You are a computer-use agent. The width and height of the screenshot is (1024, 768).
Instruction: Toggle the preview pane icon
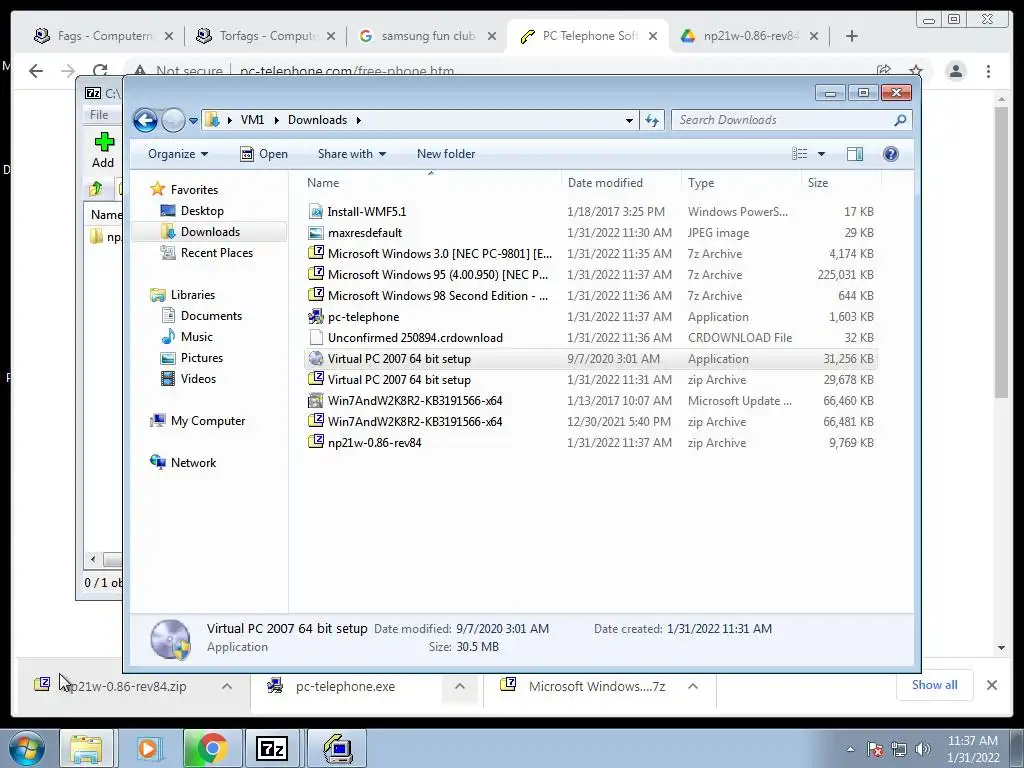tap(854, 154)
